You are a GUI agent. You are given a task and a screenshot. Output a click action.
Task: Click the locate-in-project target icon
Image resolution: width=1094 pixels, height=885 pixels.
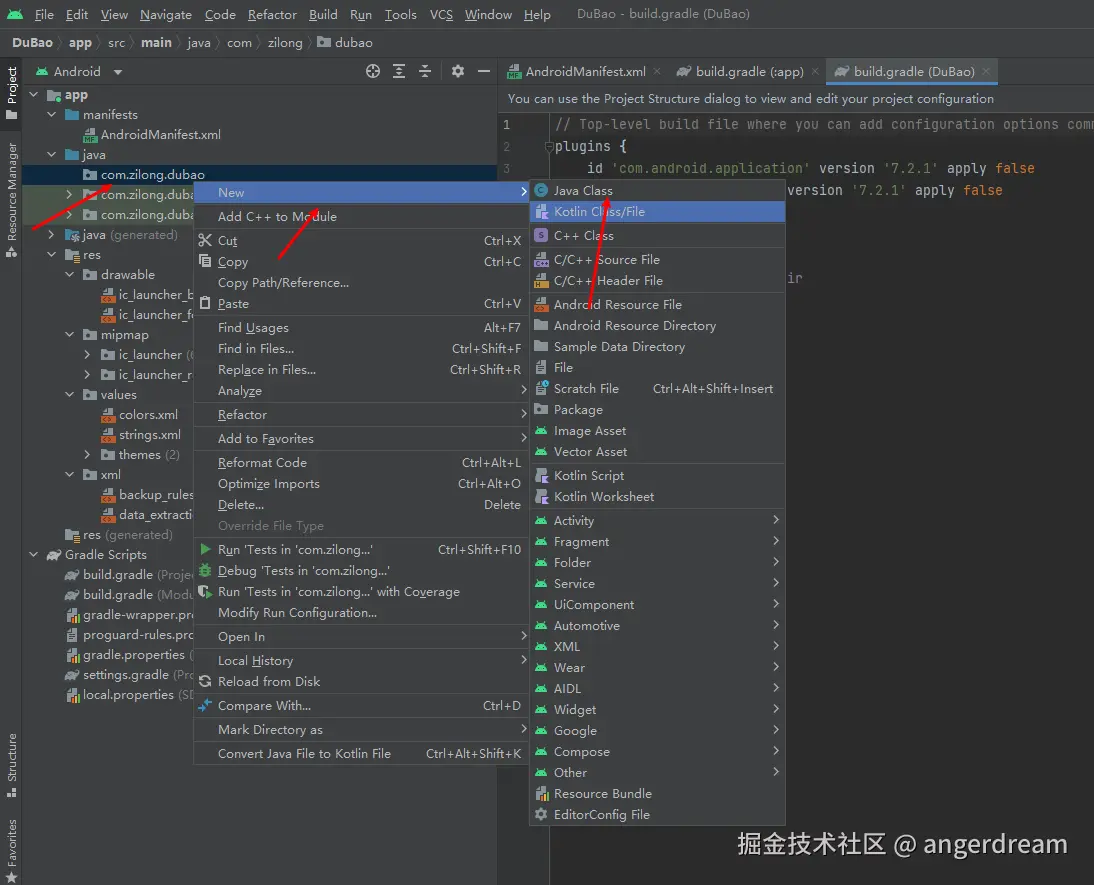373,71
